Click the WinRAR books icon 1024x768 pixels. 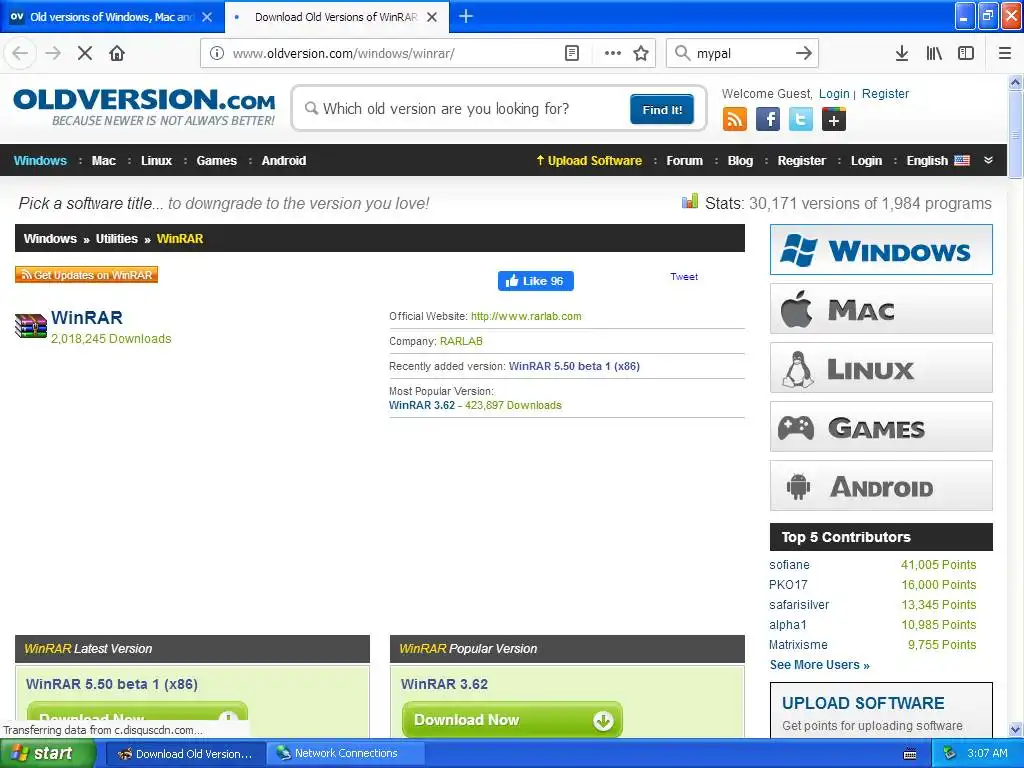[x=31, y=326]
